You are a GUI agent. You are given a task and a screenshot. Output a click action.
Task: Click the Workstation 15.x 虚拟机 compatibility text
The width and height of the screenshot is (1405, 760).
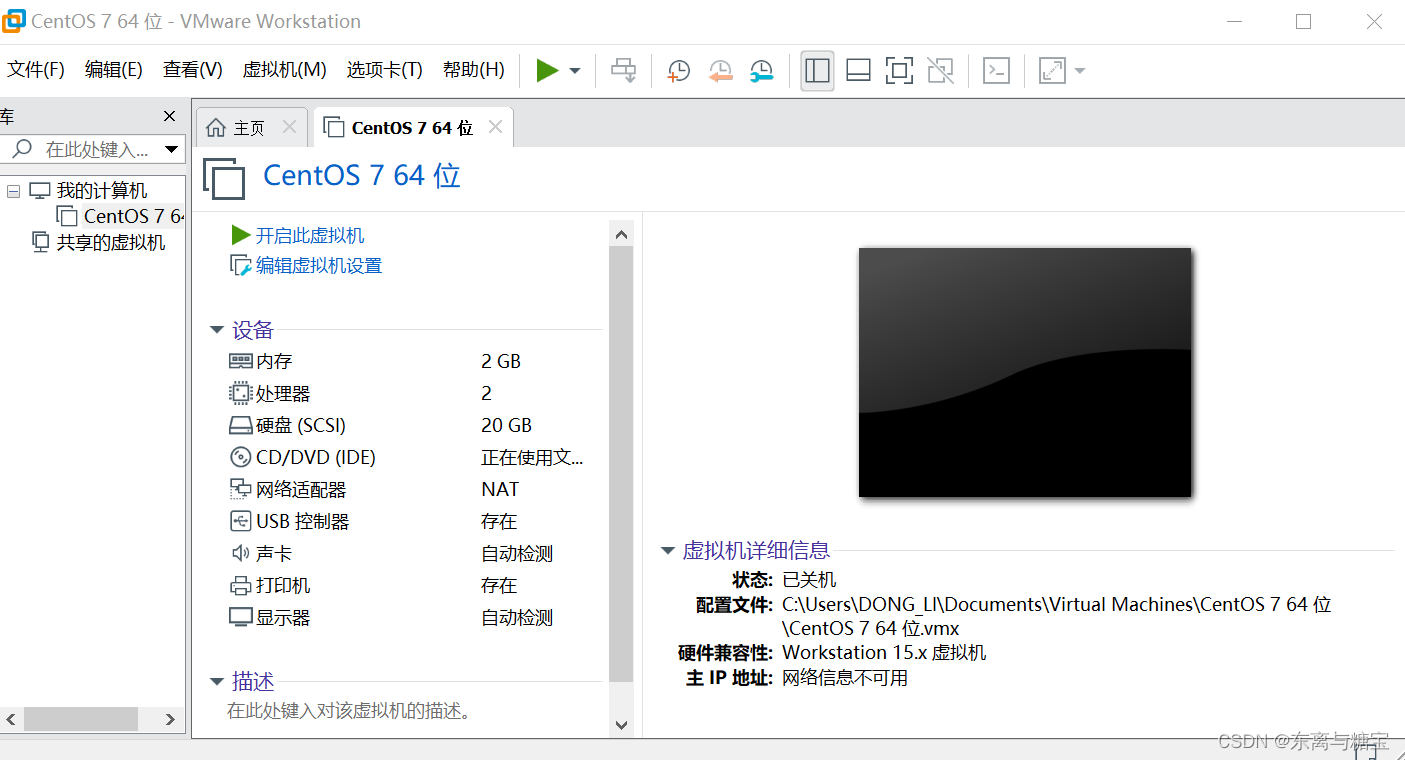click(x=884, y=653)
